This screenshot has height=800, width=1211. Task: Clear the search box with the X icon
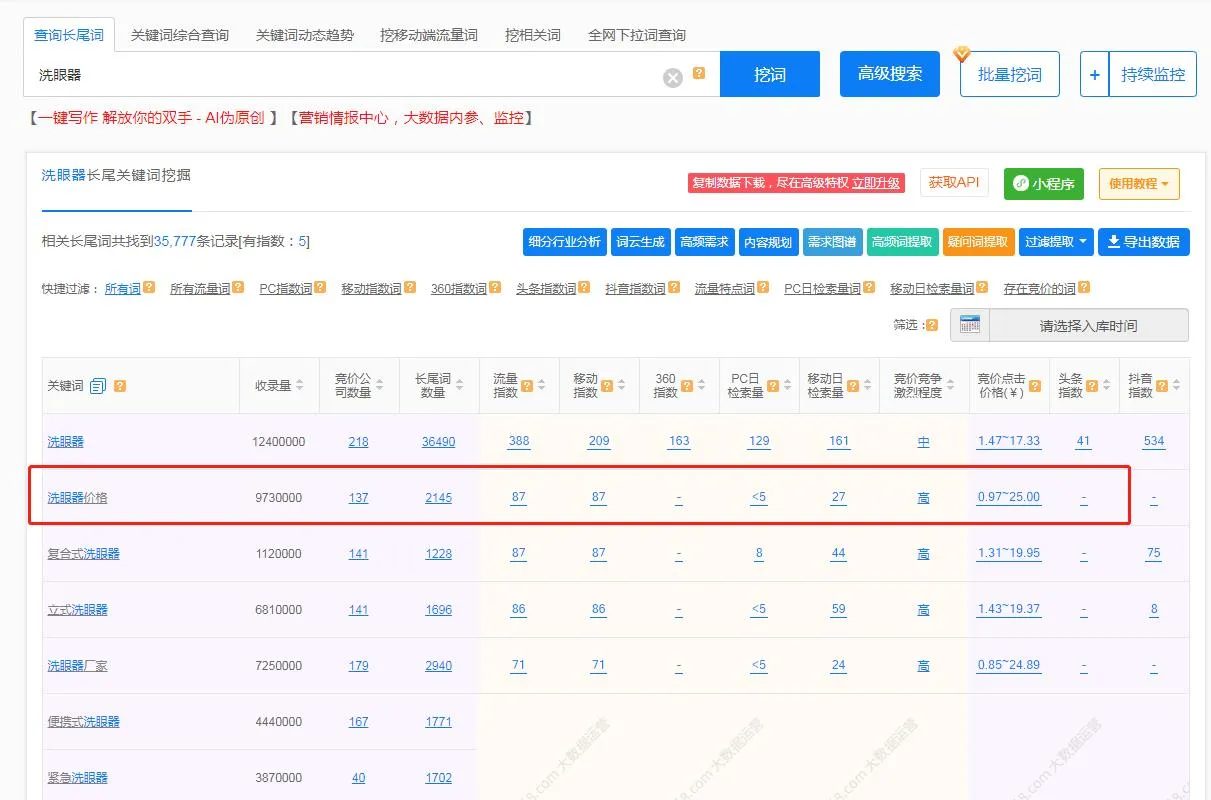[673, 77]
